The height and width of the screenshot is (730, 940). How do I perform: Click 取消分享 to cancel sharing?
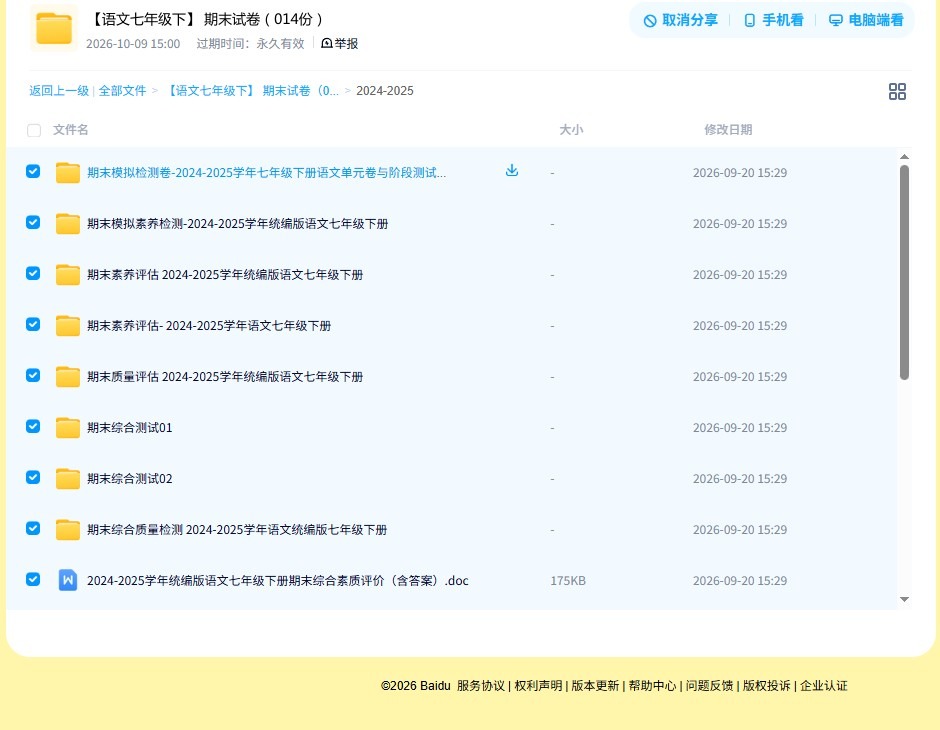680,20
